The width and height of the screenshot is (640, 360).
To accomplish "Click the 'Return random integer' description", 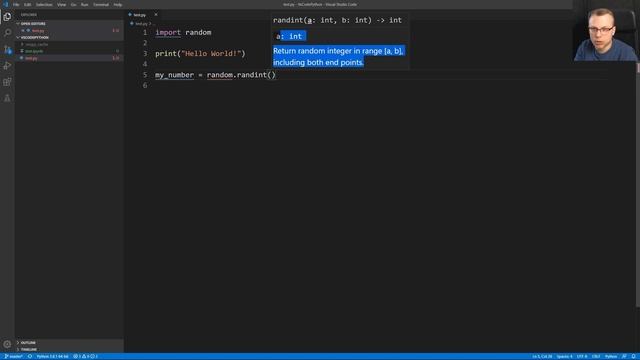I will [339, 56].
